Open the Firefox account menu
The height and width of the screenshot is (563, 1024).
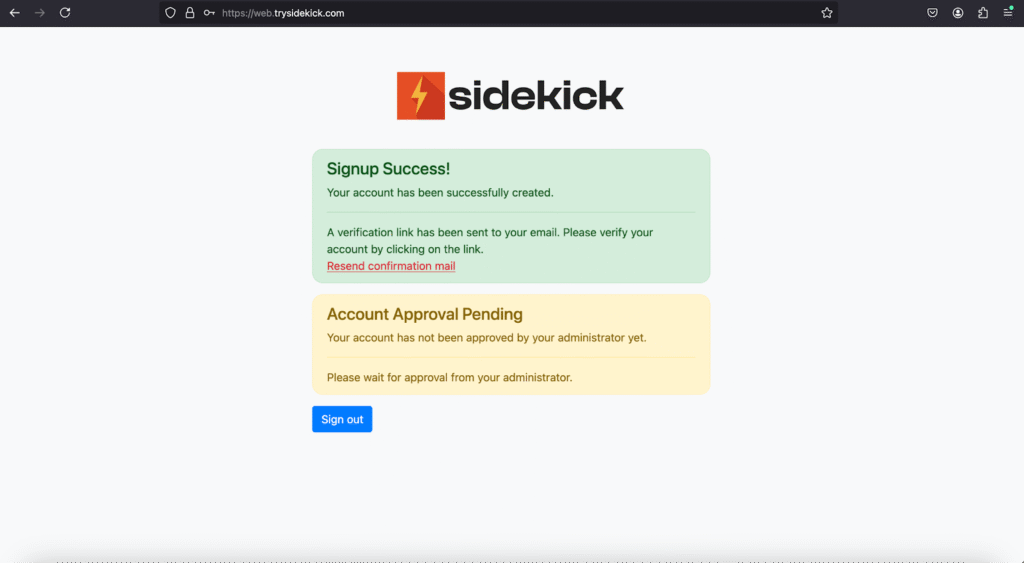coord(958,13)
